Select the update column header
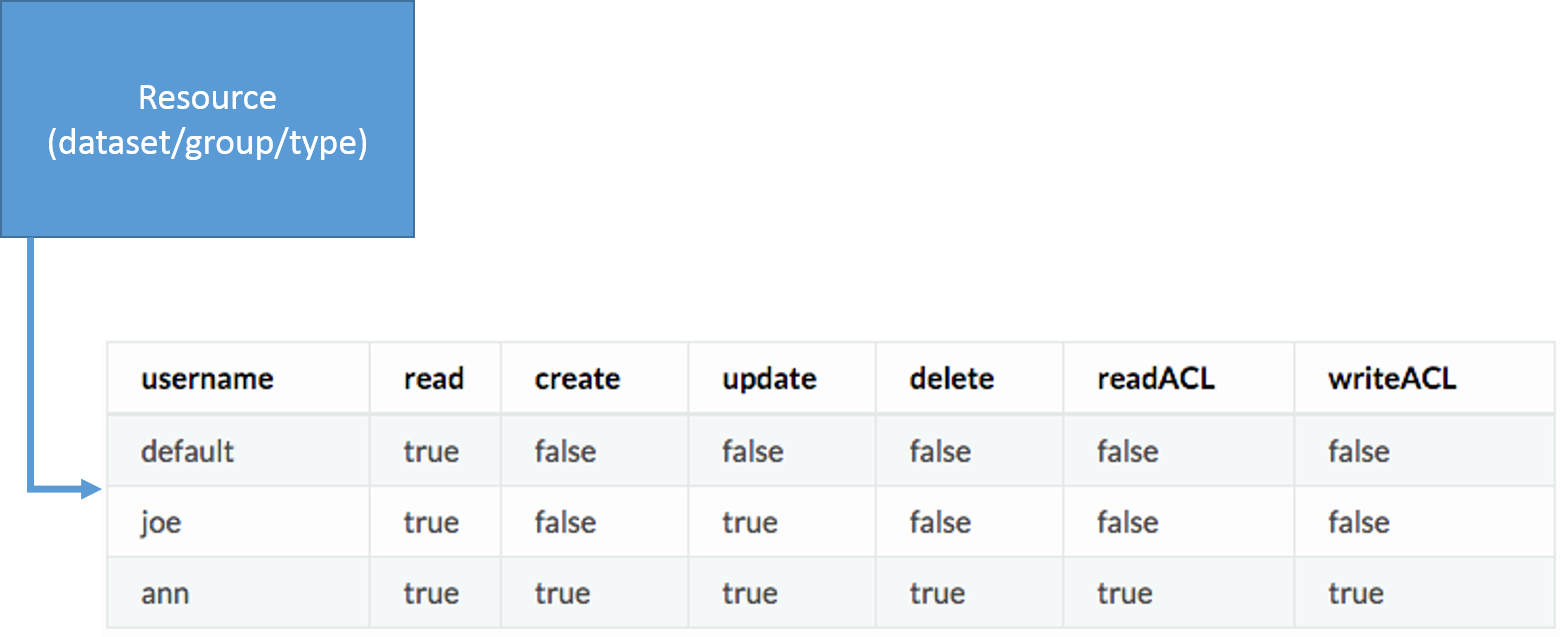This screenshot has height=637, width=1560. 769,379
